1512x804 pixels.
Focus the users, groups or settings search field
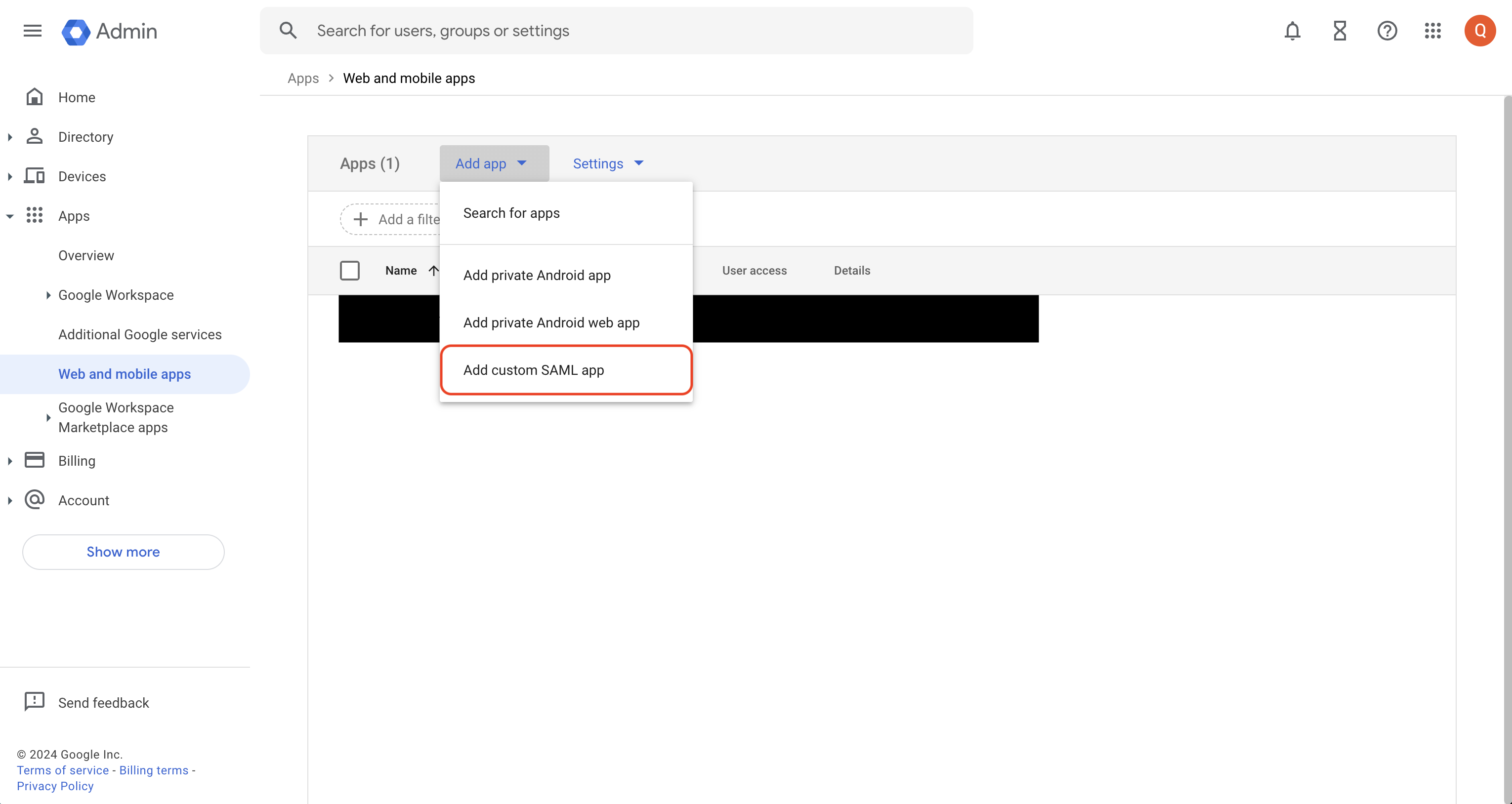(616, 31)
